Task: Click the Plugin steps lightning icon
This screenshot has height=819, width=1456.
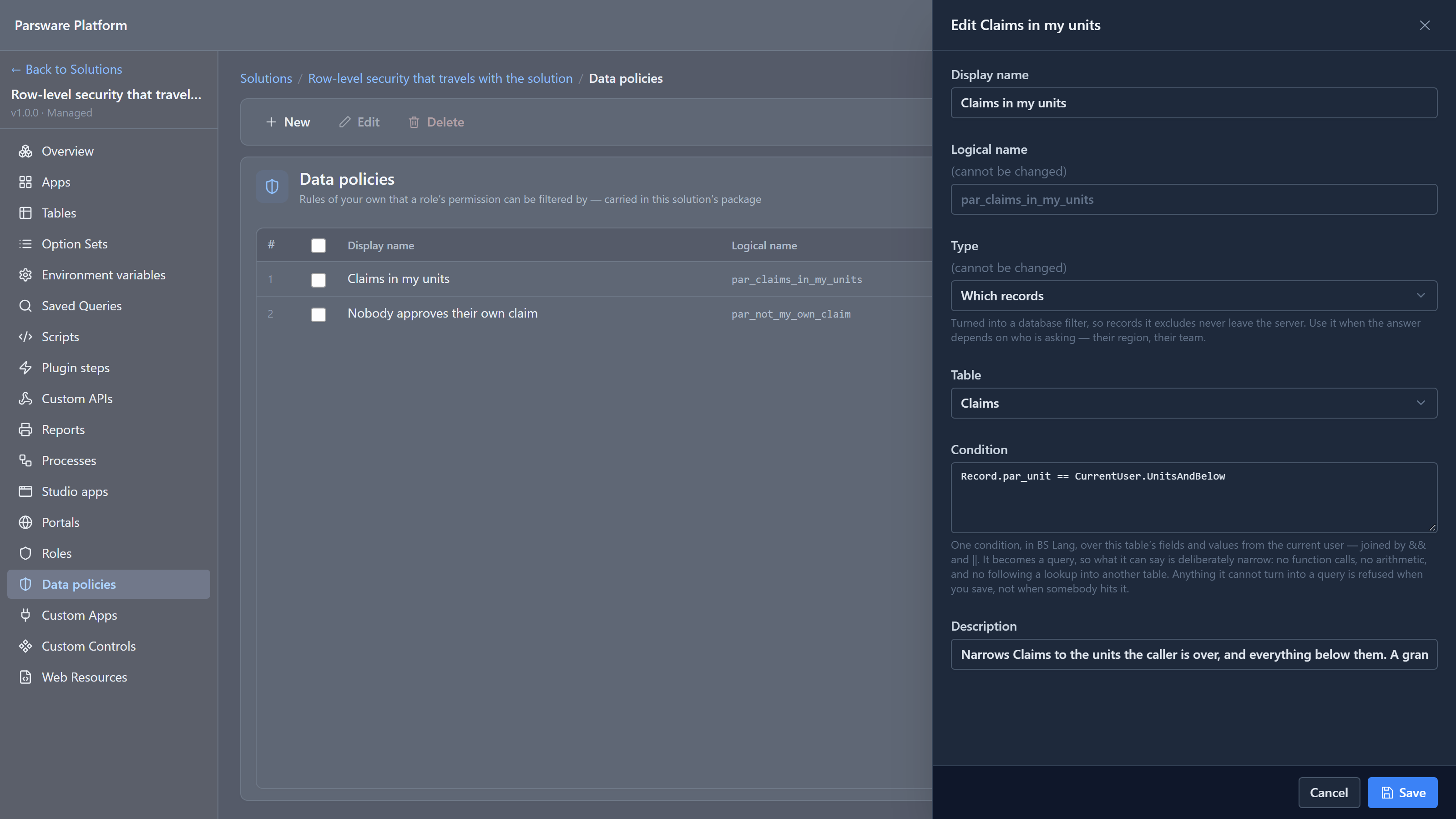Action: coord(25,367)
